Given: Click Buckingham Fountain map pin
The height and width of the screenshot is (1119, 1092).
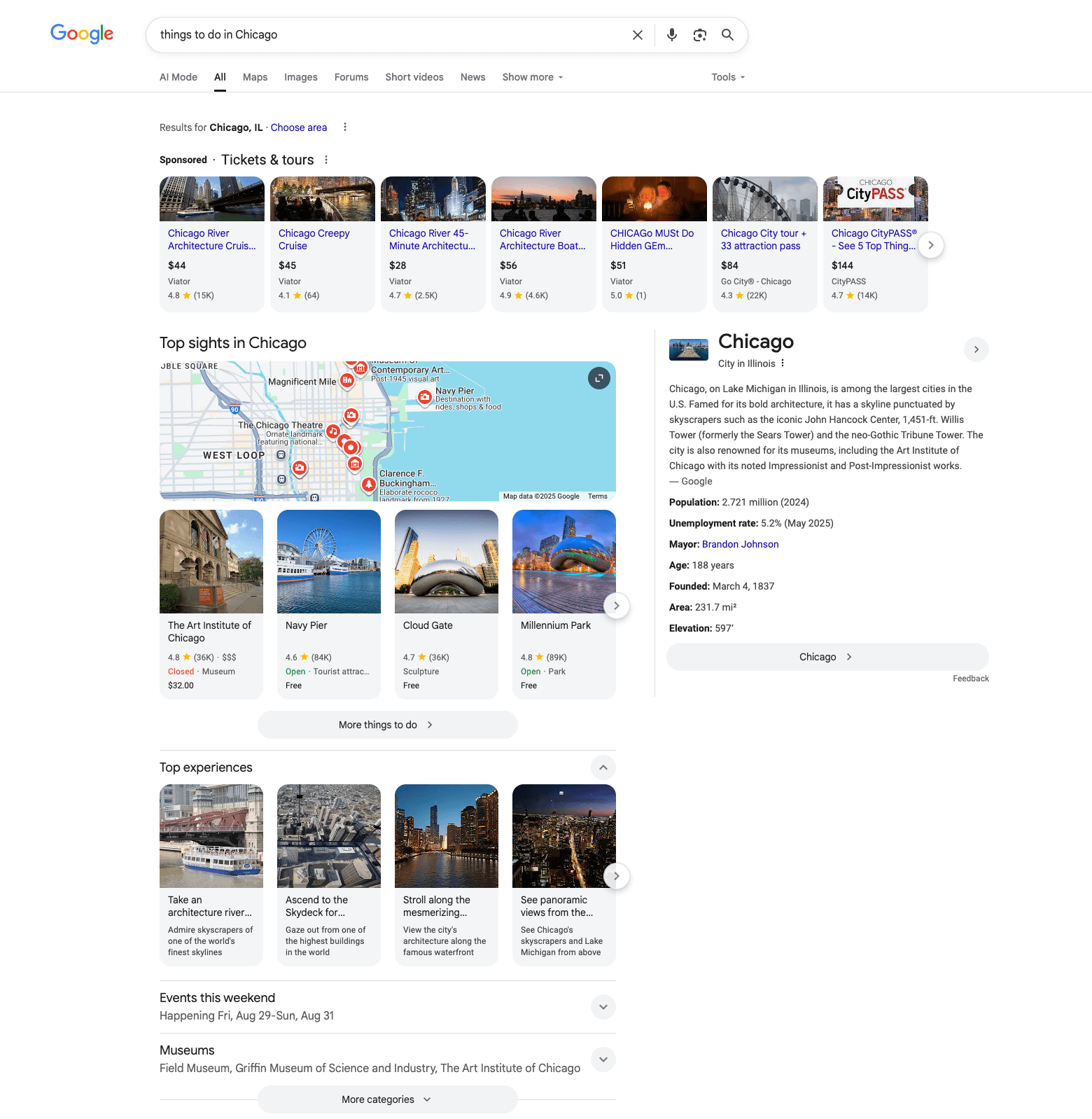Looking at the screenshot, I should point(369,484).
